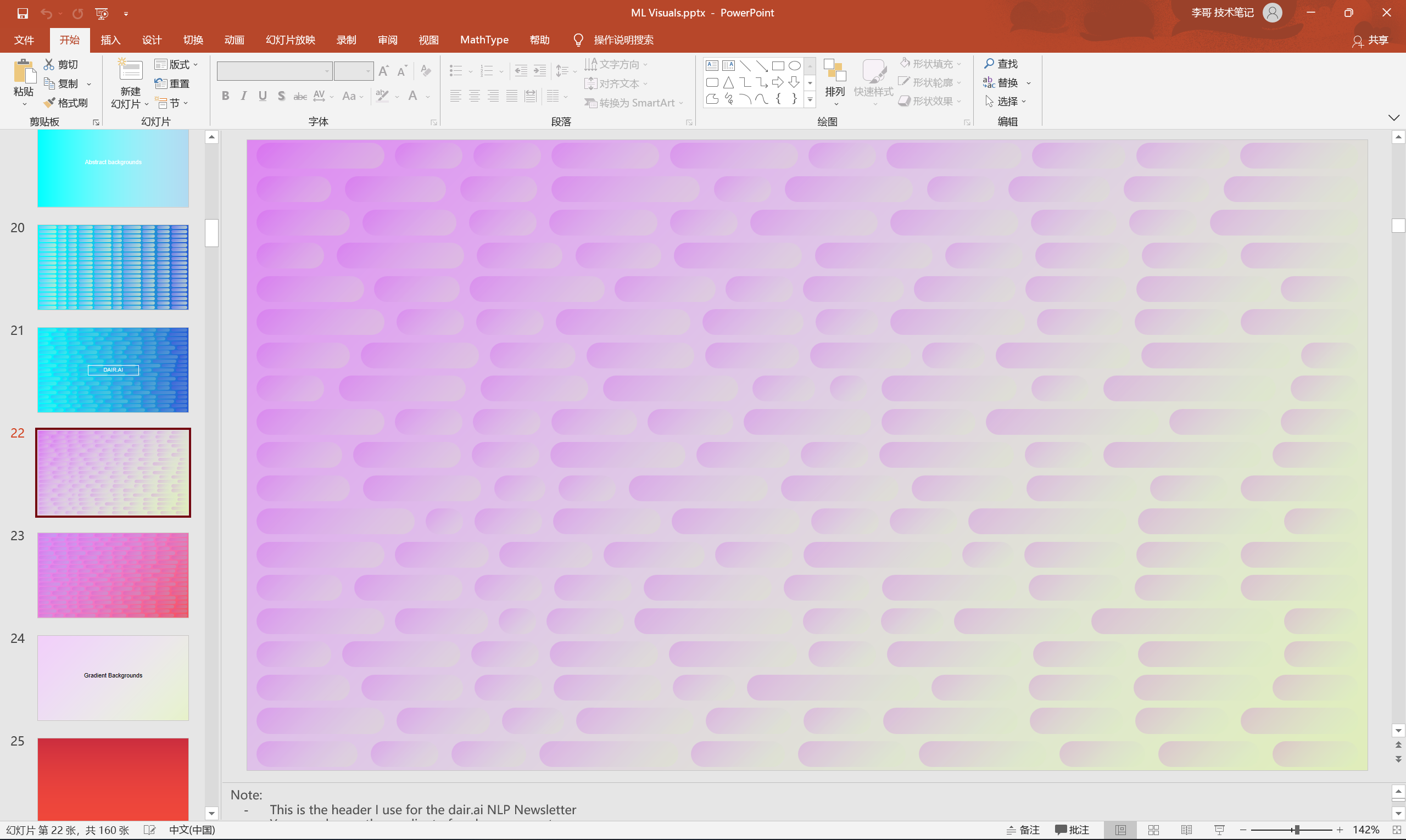
Task: Click the increase font size icon
Action: (383, 71)
